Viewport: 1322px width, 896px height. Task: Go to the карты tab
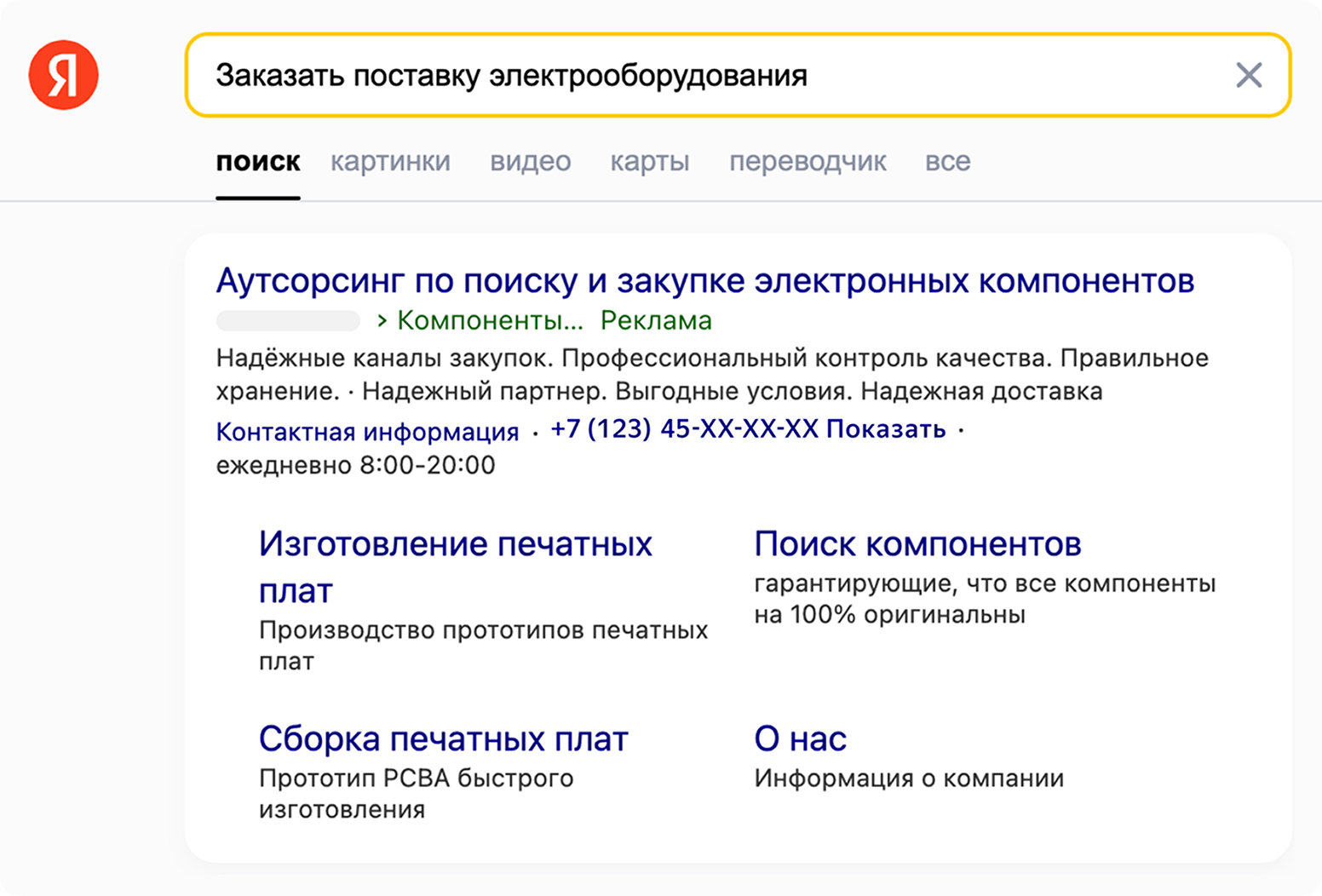[x=650, y=161]
